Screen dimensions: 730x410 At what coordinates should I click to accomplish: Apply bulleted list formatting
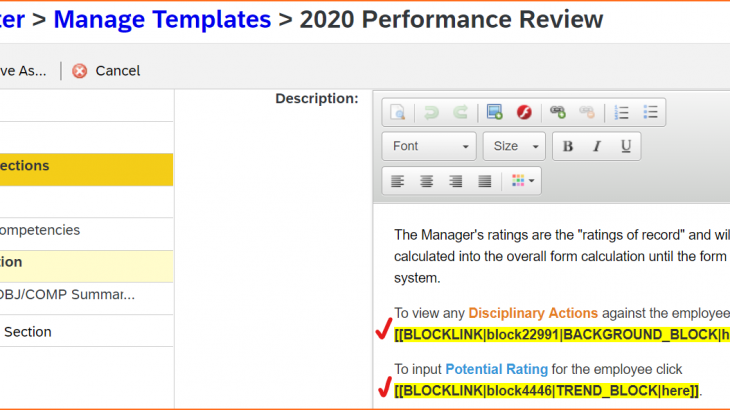(650, 112)
